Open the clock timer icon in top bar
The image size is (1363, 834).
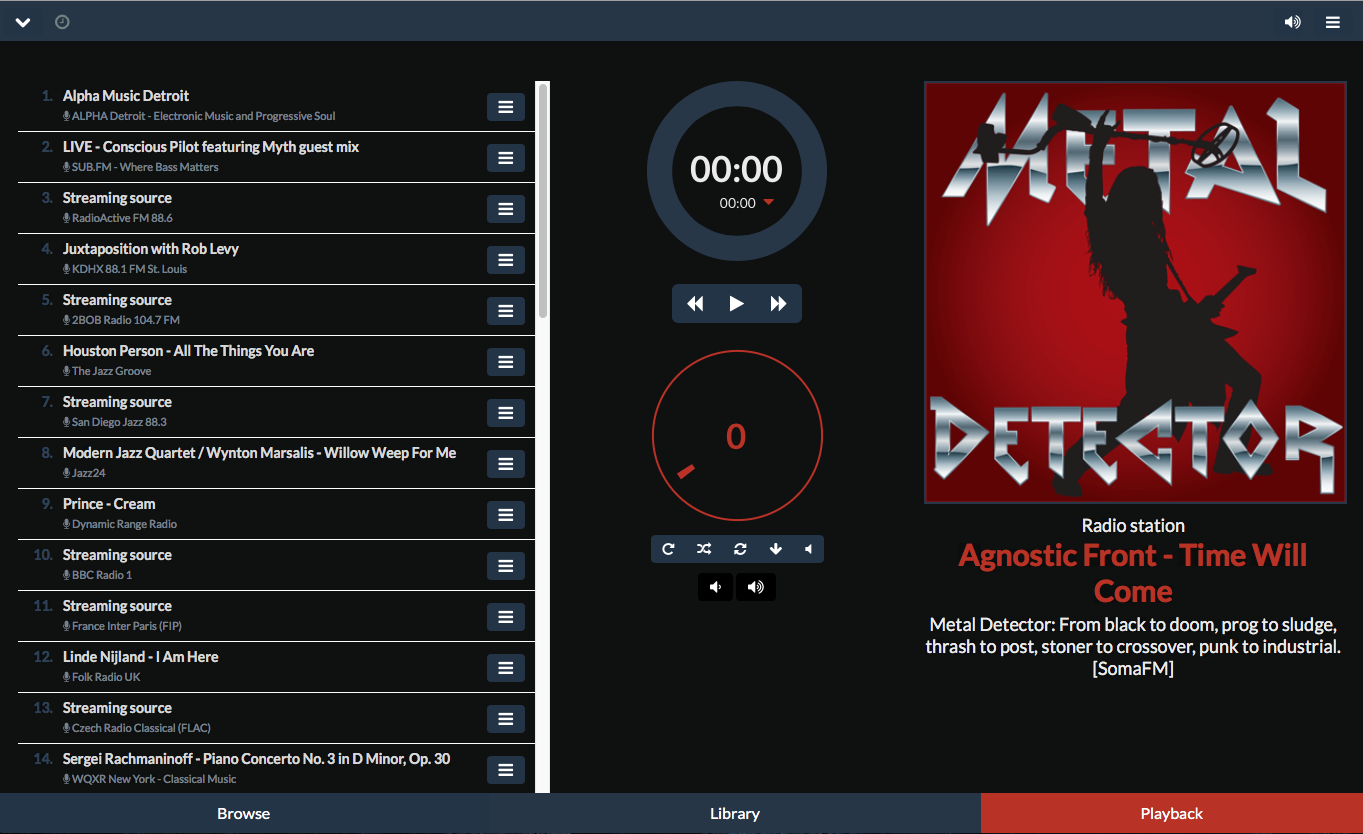[x=62, y=21]
